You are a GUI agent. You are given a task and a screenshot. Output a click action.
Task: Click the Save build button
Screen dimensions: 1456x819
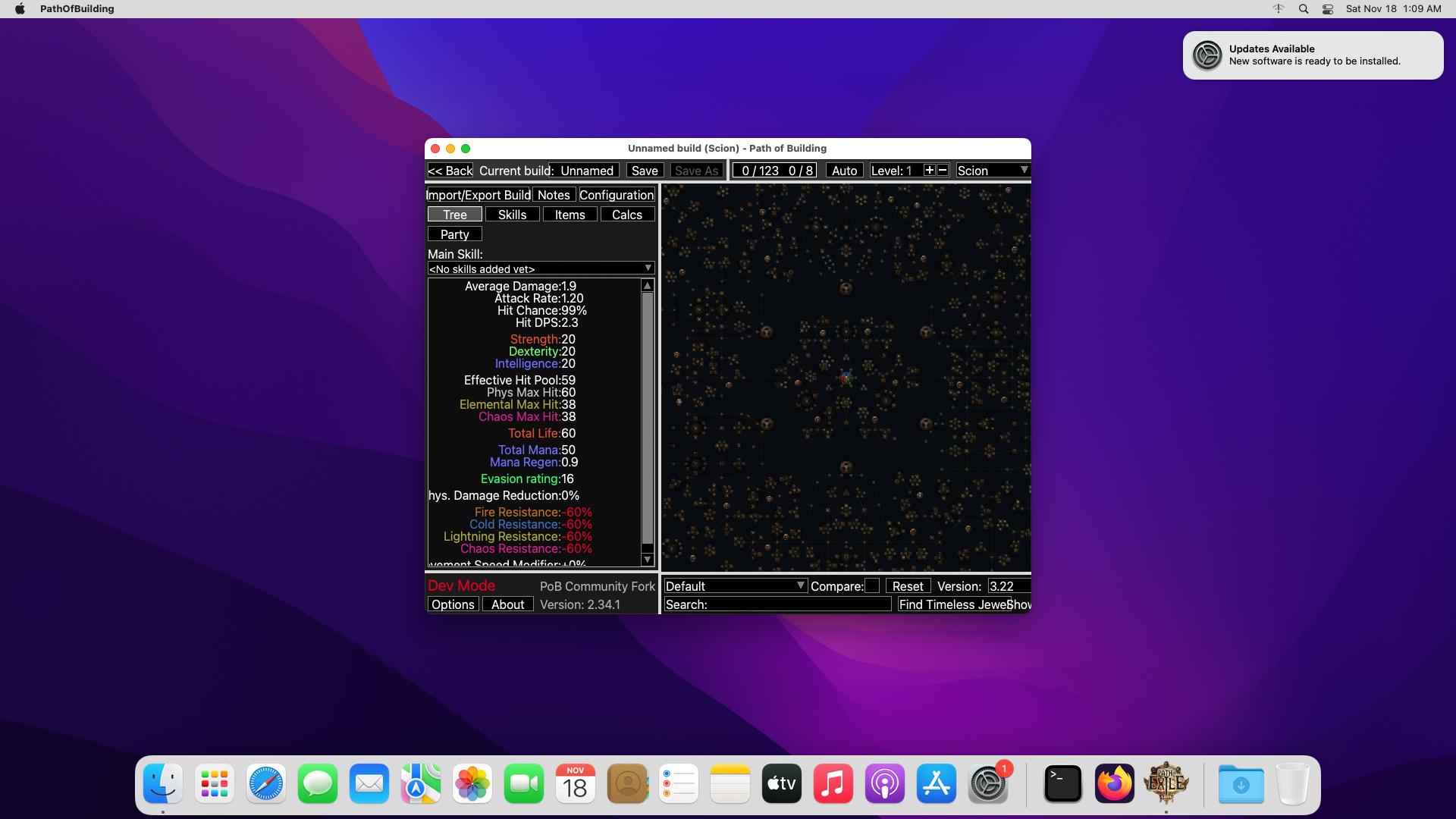pyautogui.click(x=645, y=170)
